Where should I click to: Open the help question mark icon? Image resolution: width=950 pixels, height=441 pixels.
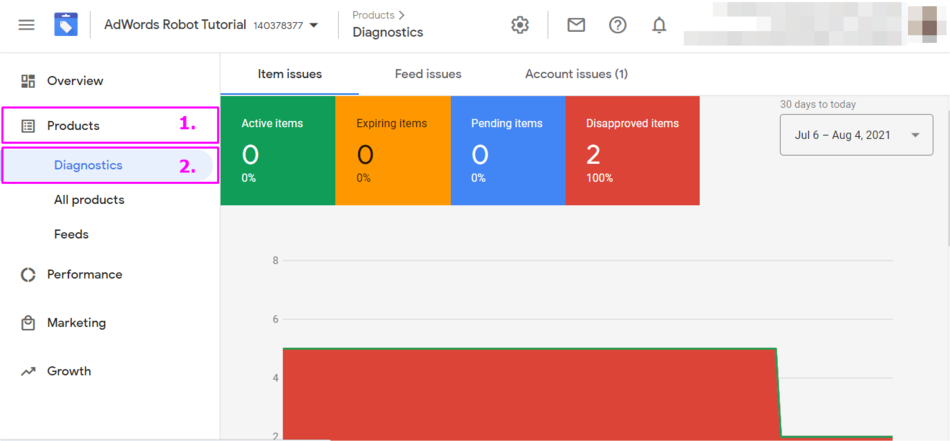point(618,25)
